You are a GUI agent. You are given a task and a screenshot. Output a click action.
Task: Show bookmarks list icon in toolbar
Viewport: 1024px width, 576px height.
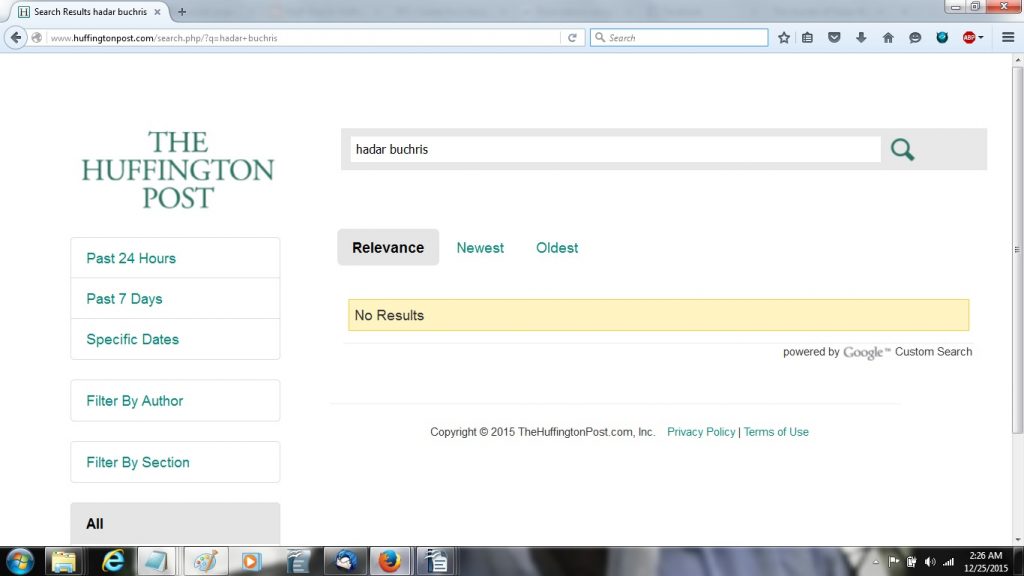807,38
